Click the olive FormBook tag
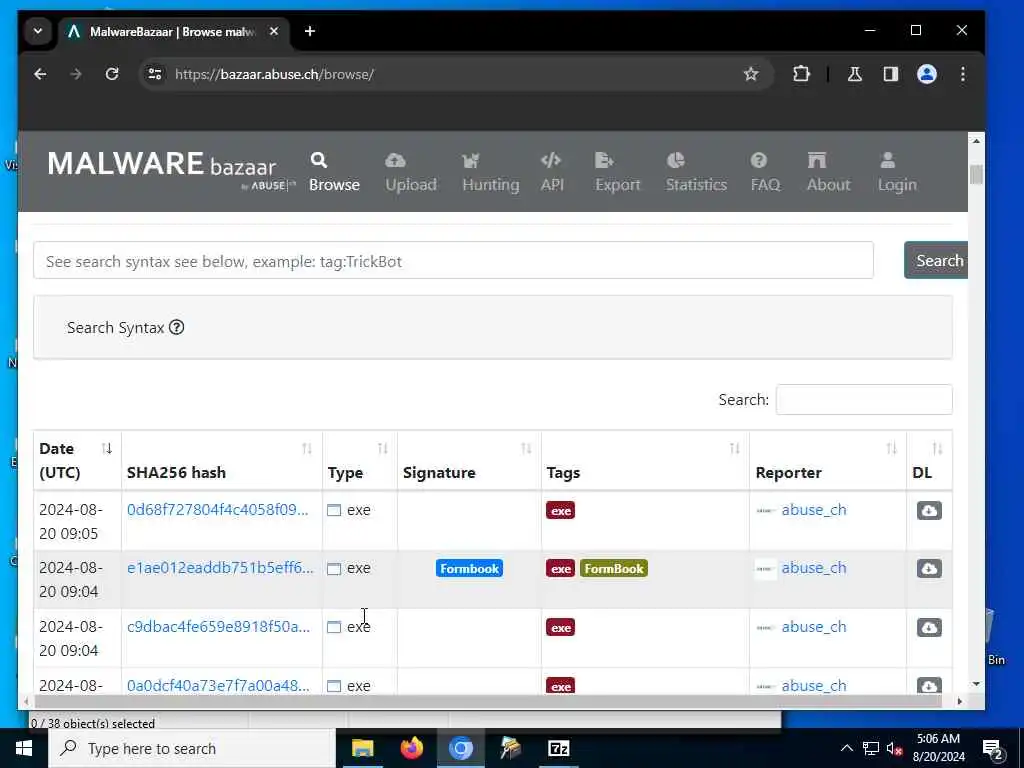Viewport: 1024px width, 768px height. [613, 568]
